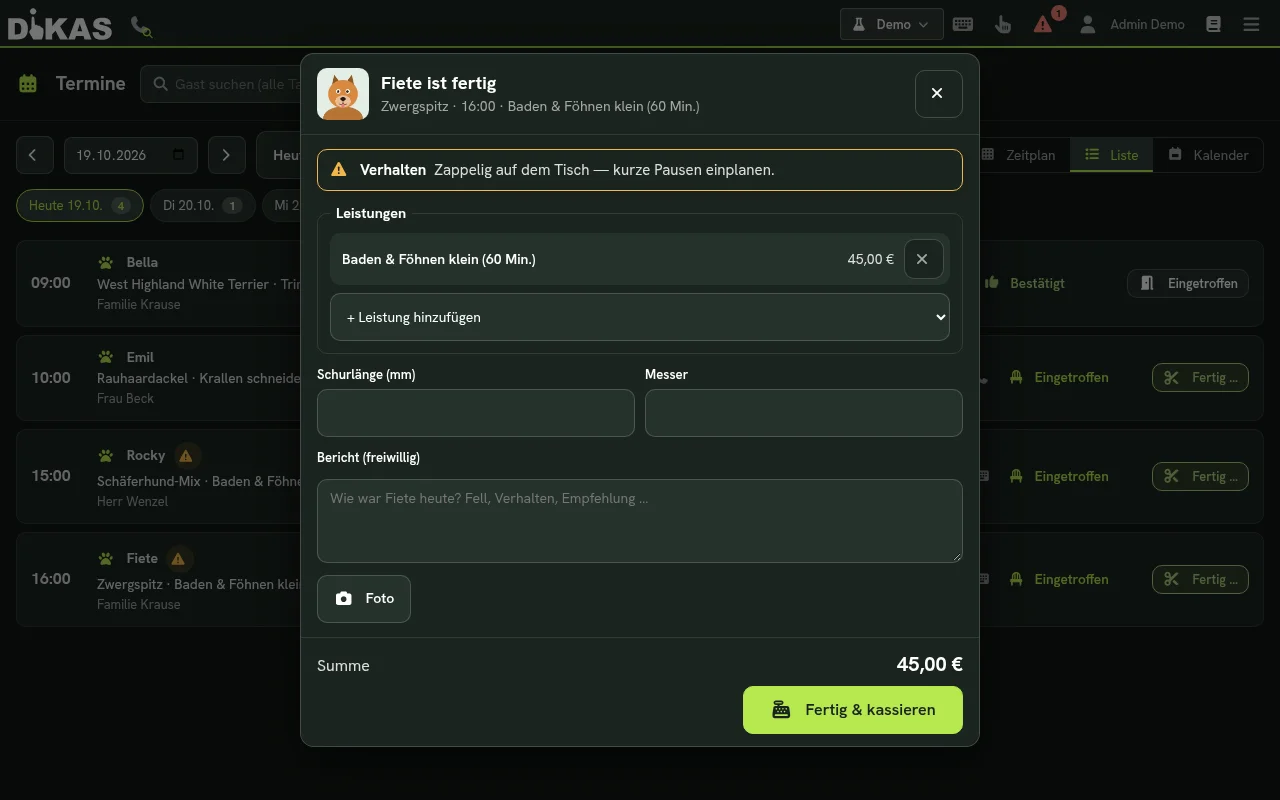1280x800 pixels.
Task: Click the warning icon next to Rocky
Action: 185,456
